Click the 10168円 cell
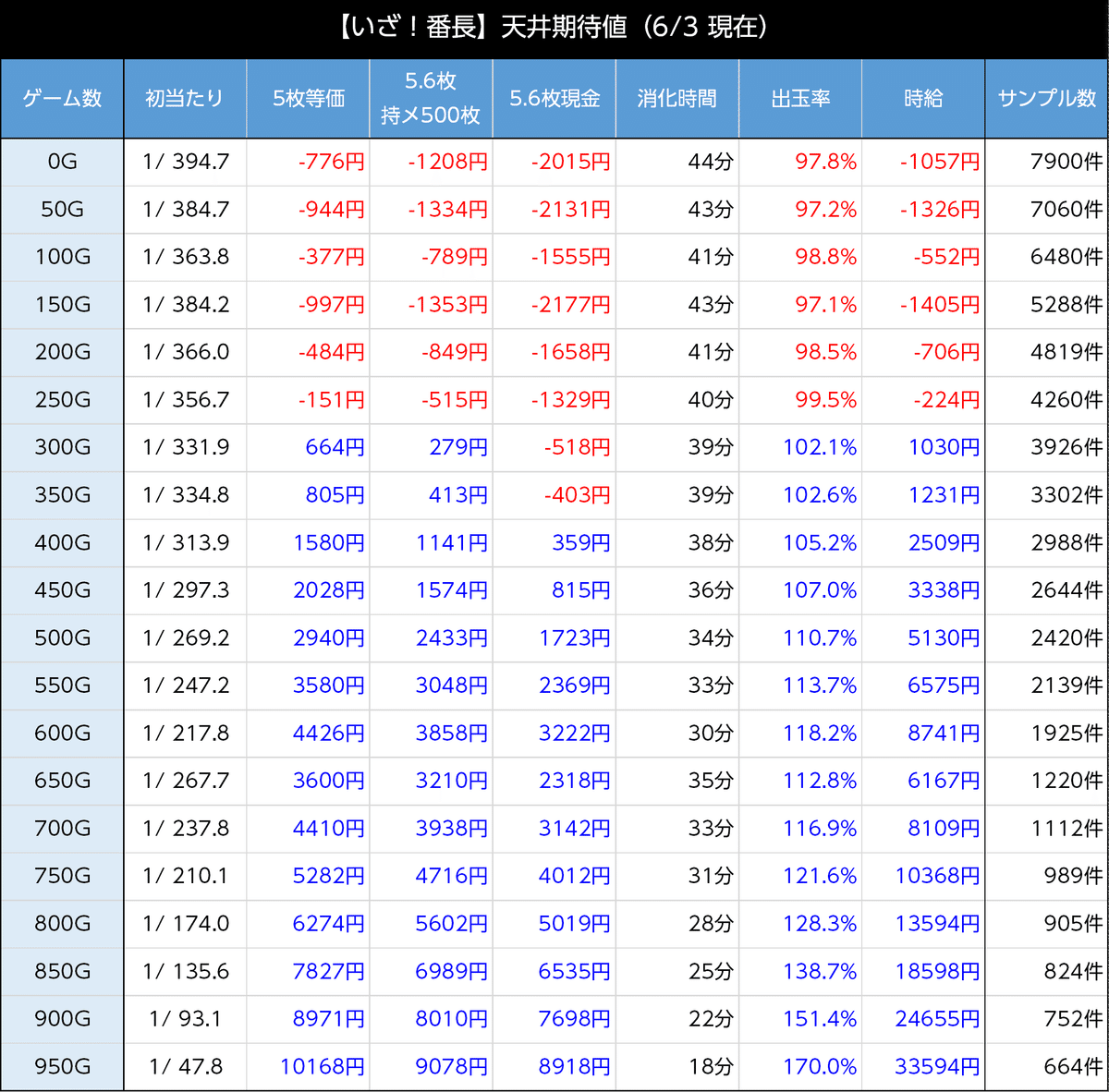 (308, 1067)
